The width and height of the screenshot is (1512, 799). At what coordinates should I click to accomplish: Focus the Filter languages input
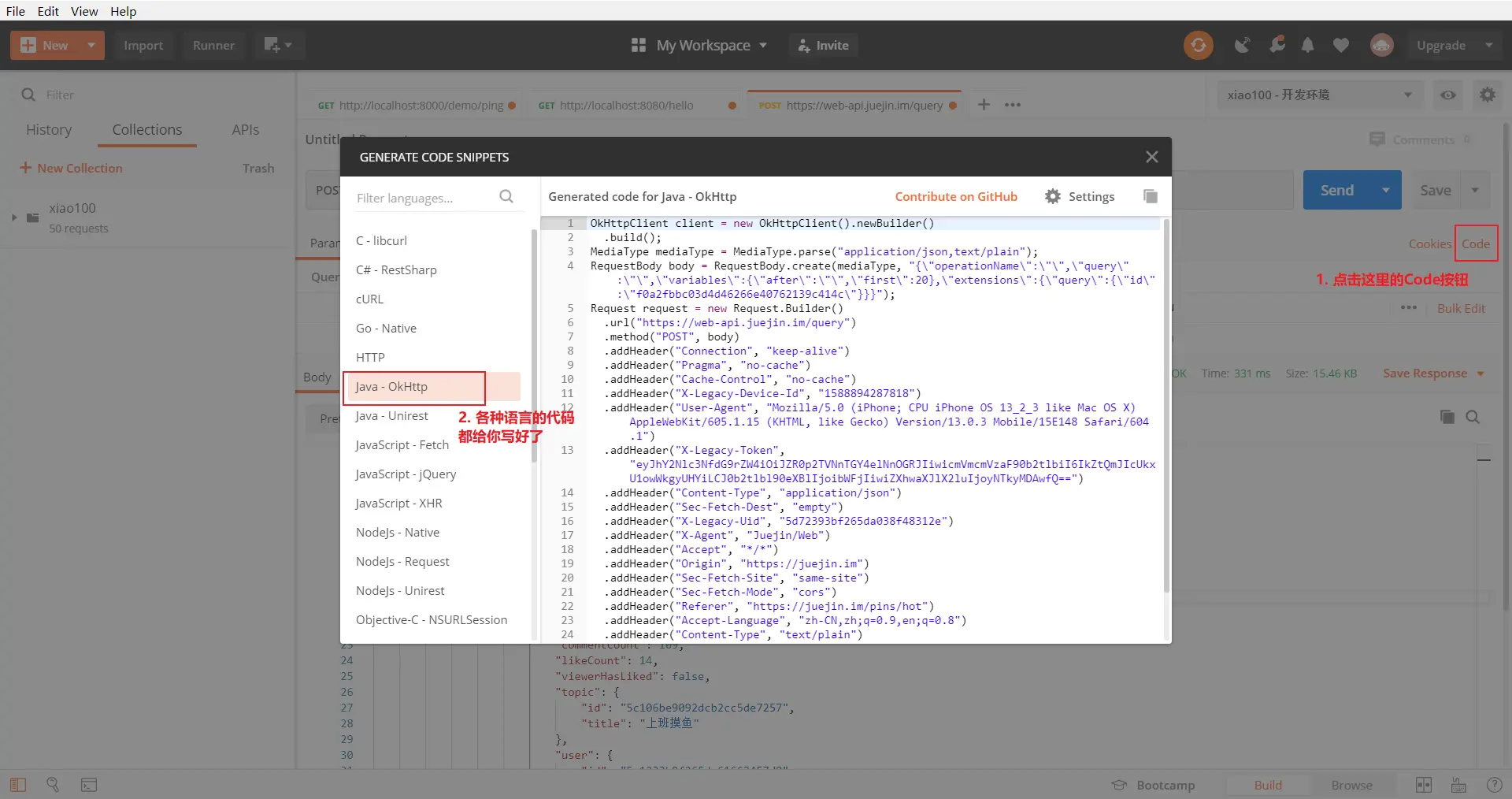(x=425, y=198)
